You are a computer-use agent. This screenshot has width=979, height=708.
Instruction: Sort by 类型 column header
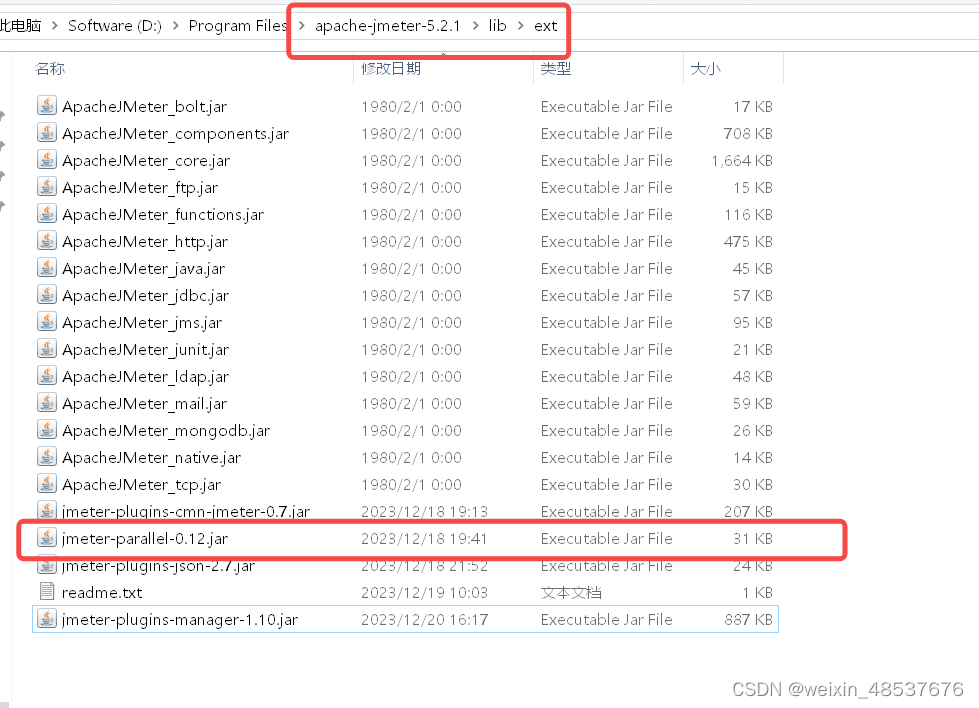tap(556, 69)
